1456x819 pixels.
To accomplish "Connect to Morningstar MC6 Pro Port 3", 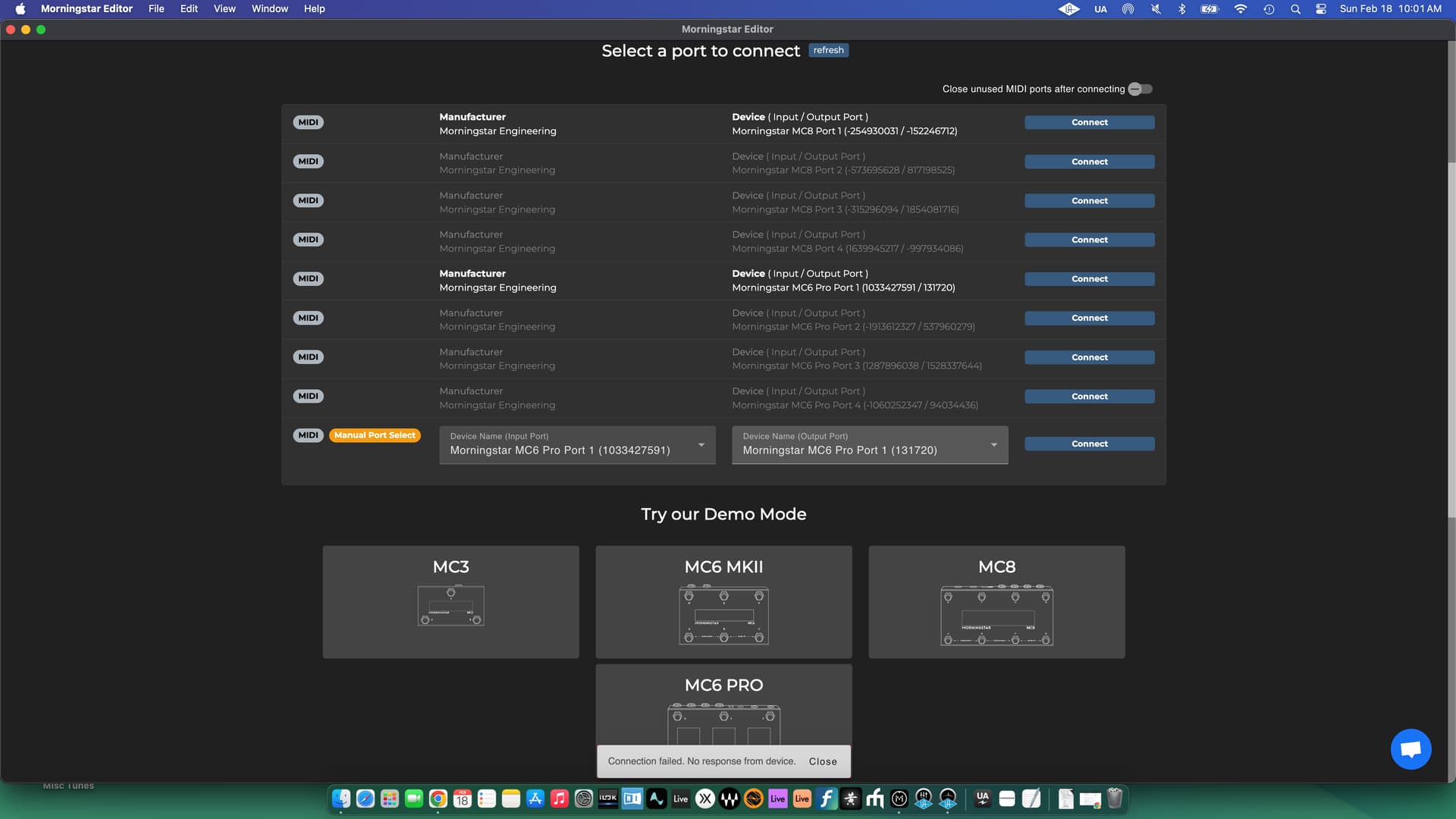I will click(x=1089, y=357).
